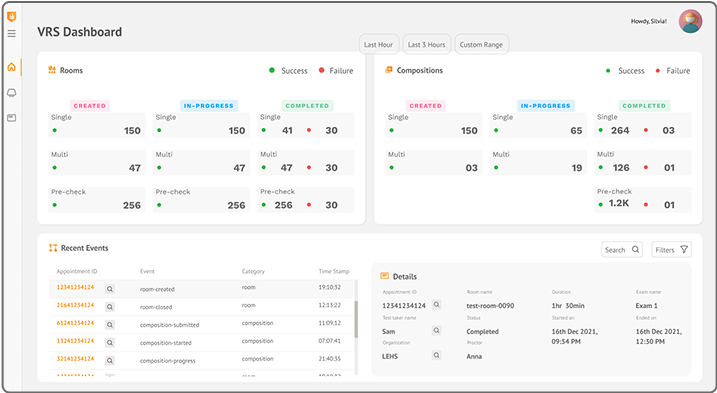
Task: Click the Compositions Completed Pre-check card
Action: tap(643, 199)
